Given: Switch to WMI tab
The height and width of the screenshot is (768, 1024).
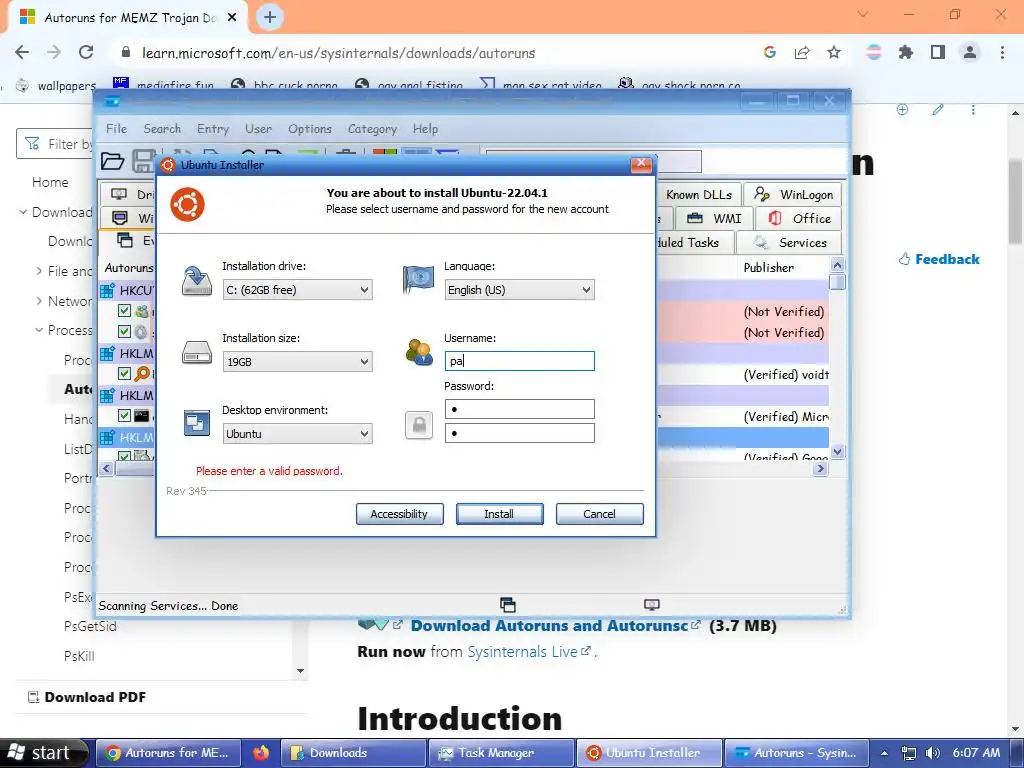Looking at the screenshot, I should [x=714, y=218].
